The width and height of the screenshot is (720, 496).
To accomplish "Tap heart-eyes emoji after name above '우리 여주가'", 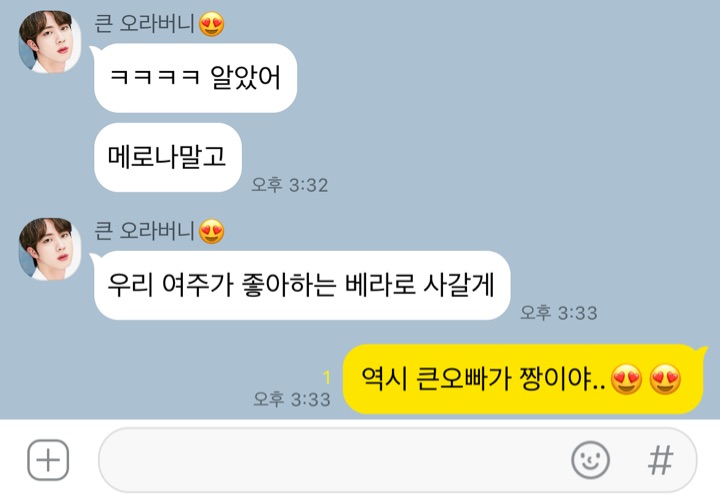I will (212, 231).
